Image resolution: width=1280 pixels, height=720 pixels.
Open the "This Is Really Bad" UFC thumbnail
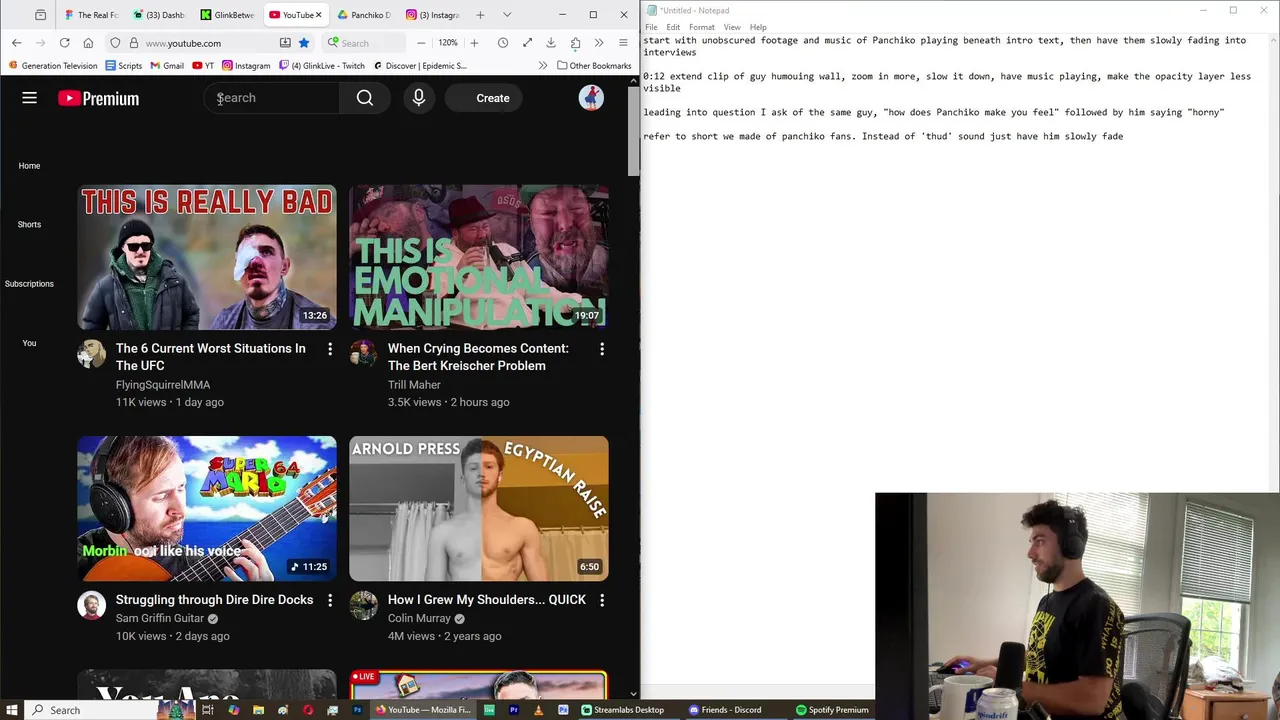tap(207, 257)
